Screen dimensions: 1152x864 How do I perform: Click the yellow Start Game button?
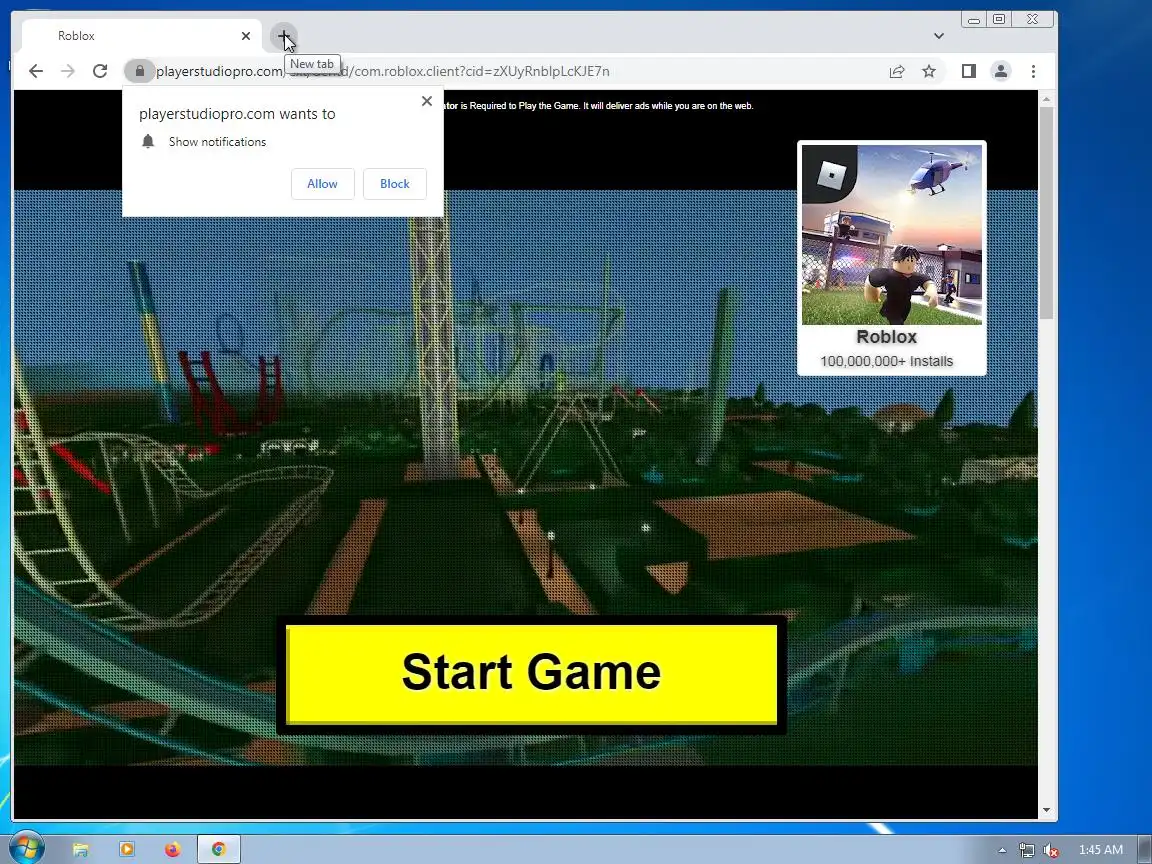531,674
